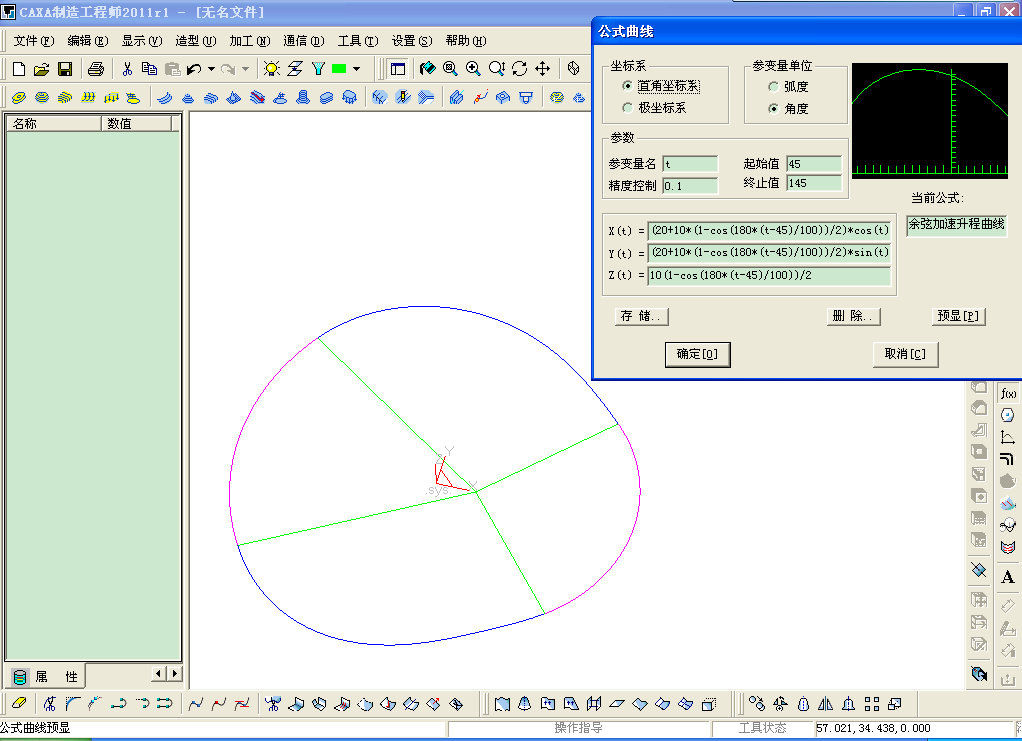
Task: Open the green color dropdown arrow
Action: (357, 68)
